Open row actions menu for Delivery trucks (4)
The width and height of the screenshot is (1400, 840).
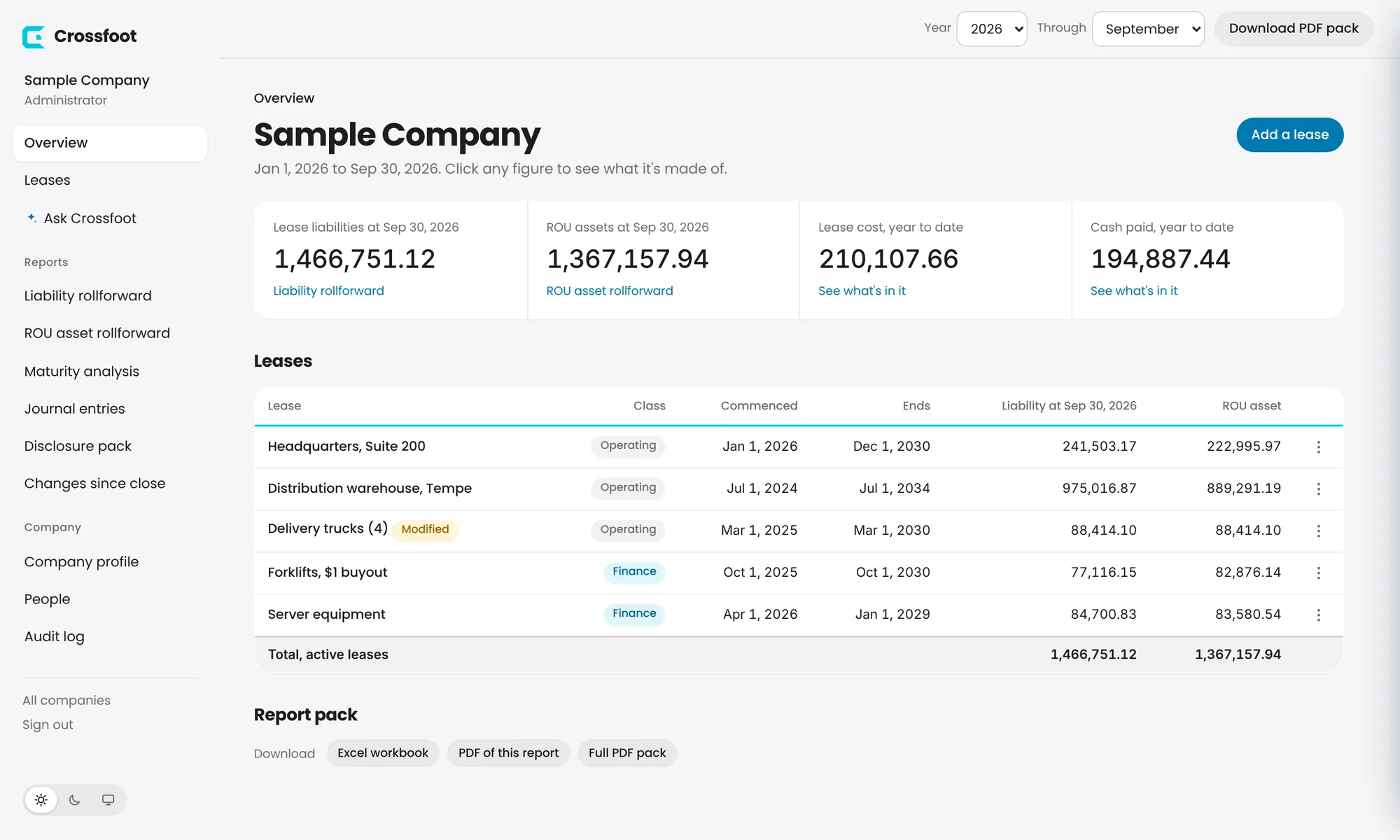[x=1318, y=531]
